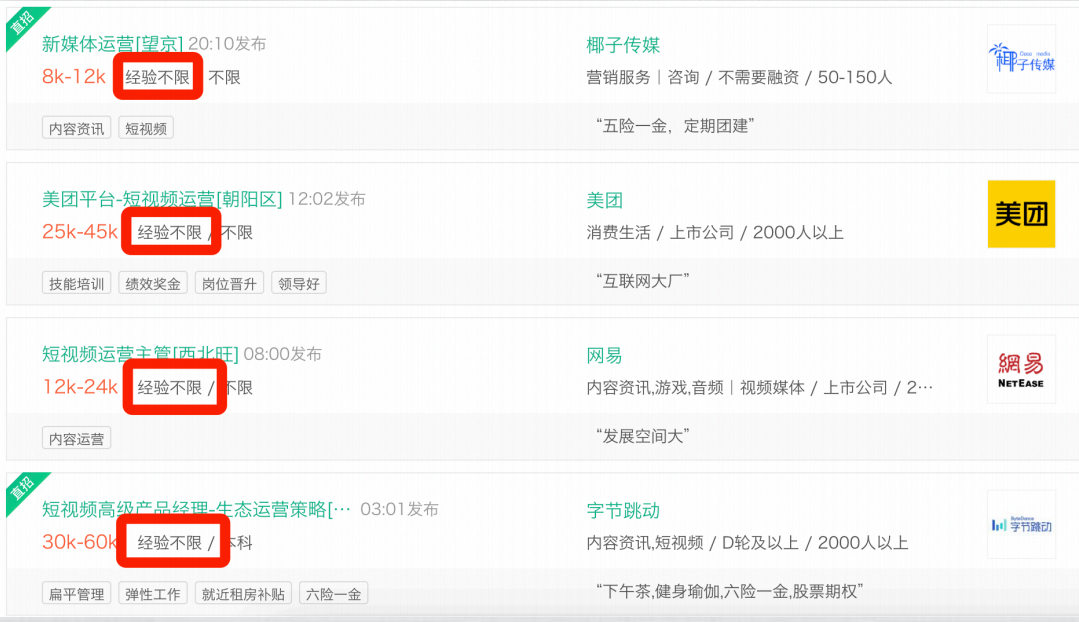Screen dimensions: 1079x622
Task: Select the 内容资讯 tag under 新媒体运营
Action: [x=76, y=129]
